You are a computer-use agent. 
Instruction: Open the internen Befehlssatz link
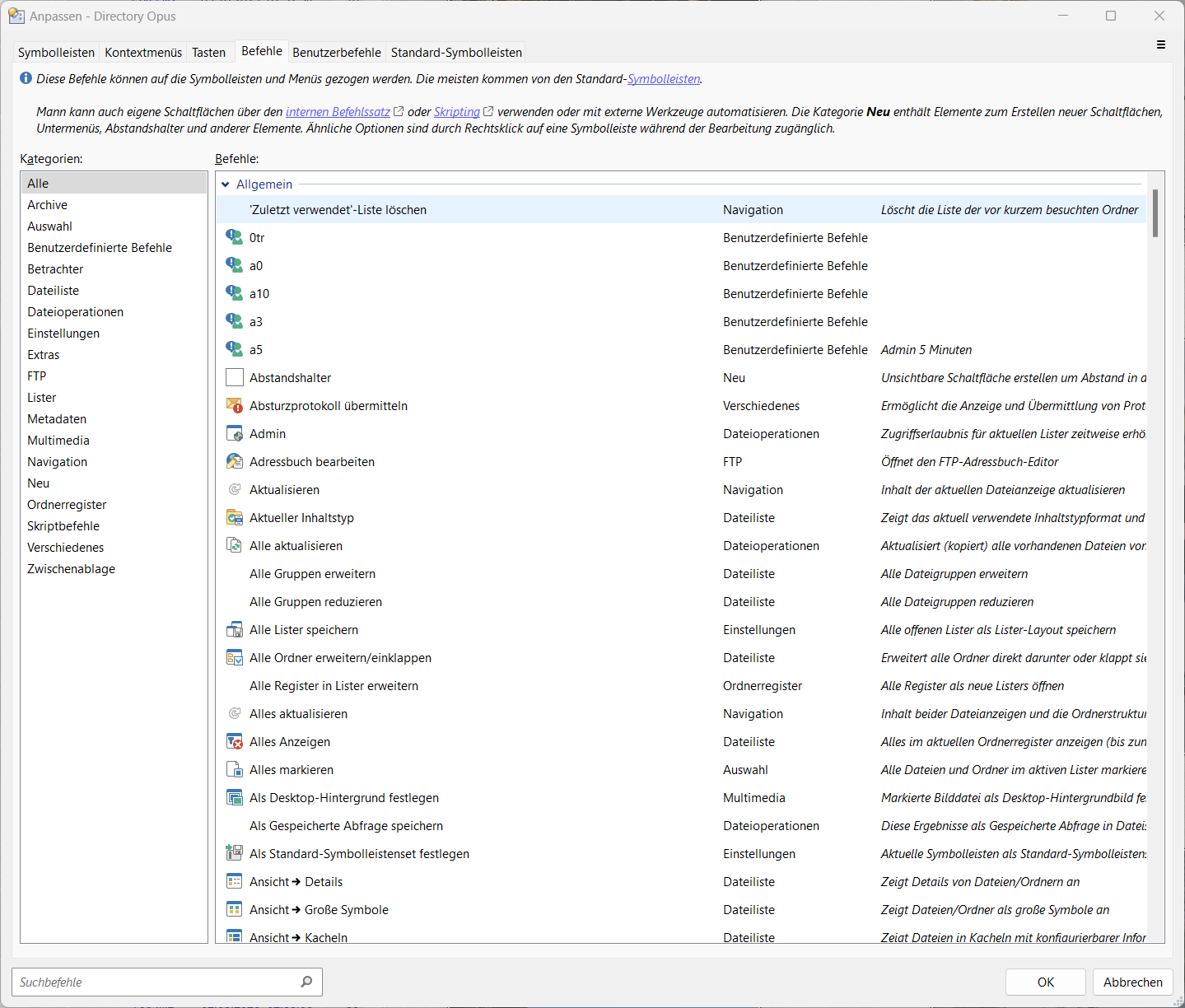pos(338,112)
